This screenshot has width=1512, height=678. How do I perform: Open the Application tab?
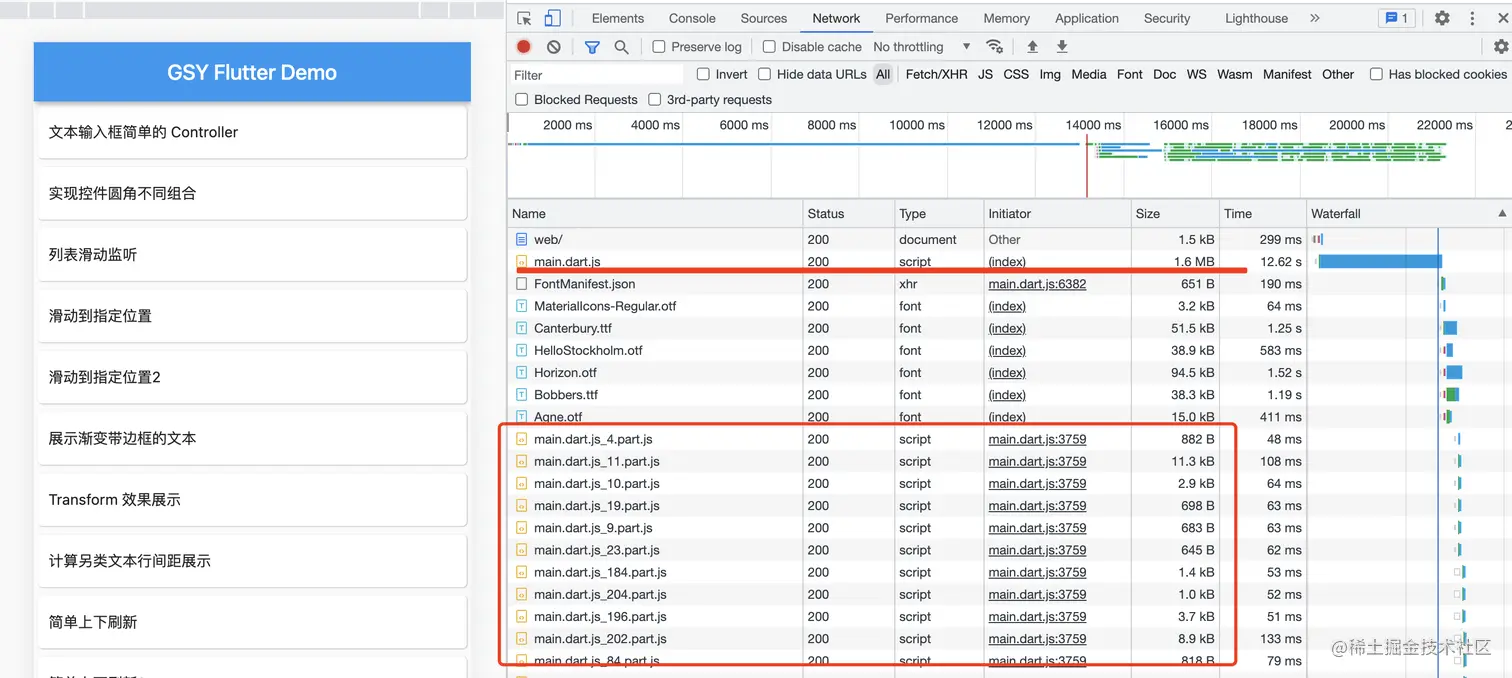pos(1087,18)
